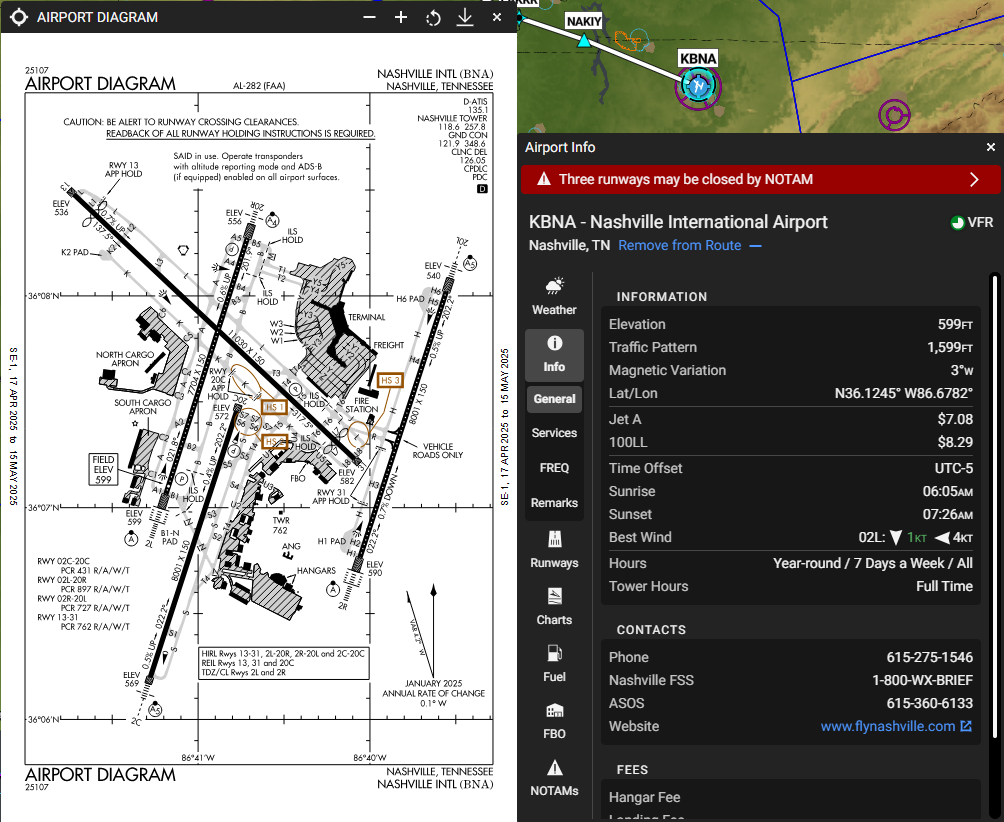Click the KBNA airport marker on map
This screenshot has height=822, width=1004.
(x=698, y=85)
